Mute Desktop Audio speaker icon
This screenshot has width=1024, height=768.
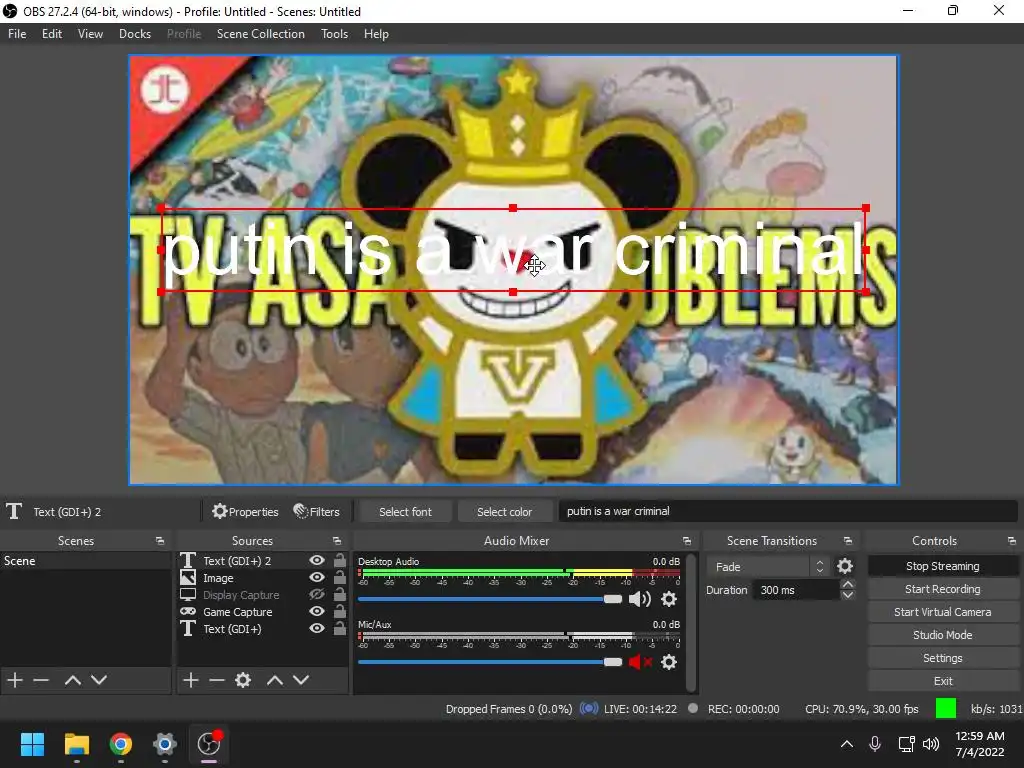coord(640,599)
